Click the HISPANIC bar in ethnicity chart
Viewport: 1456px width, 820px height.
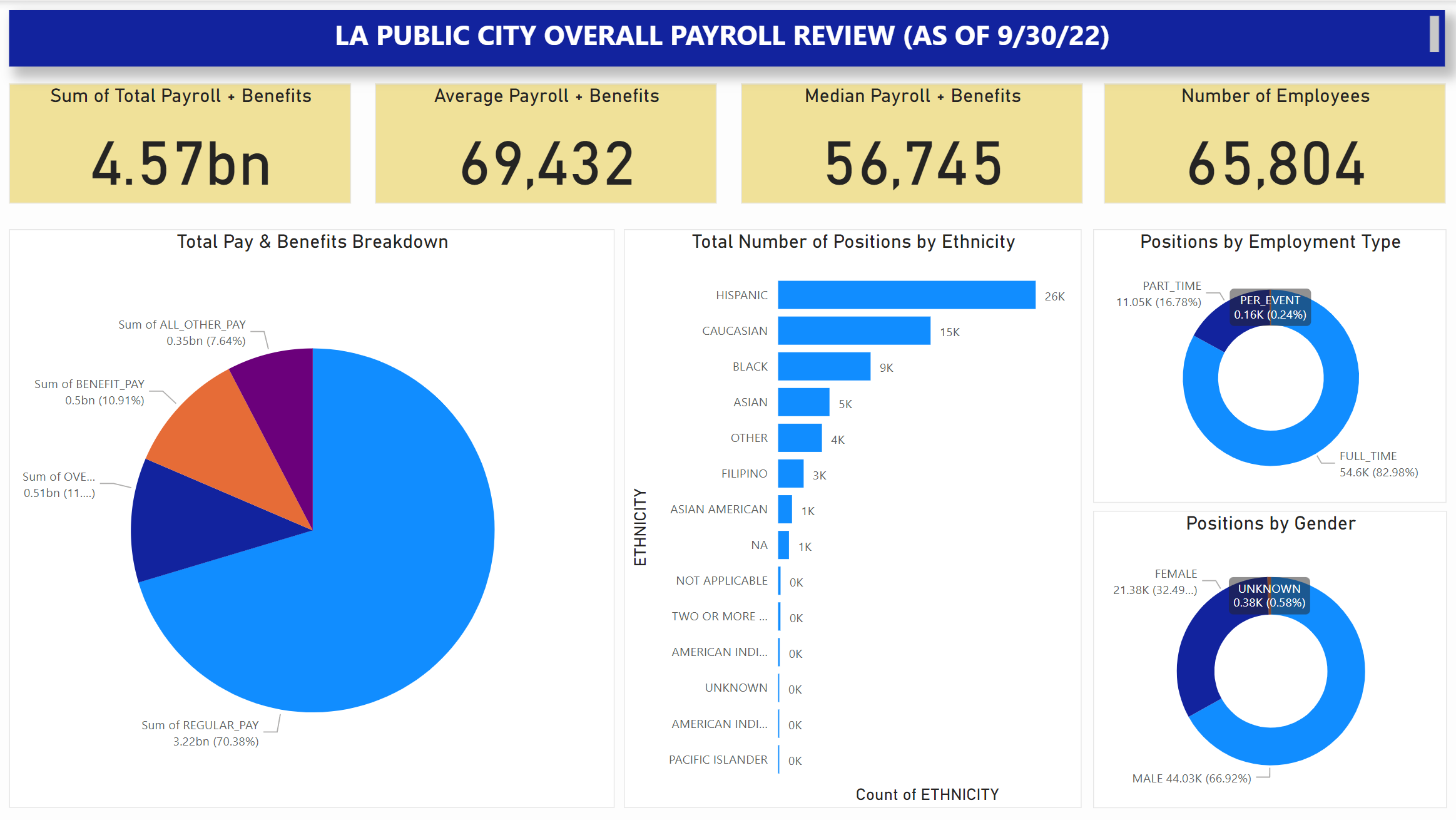click(x=907, y=295)
